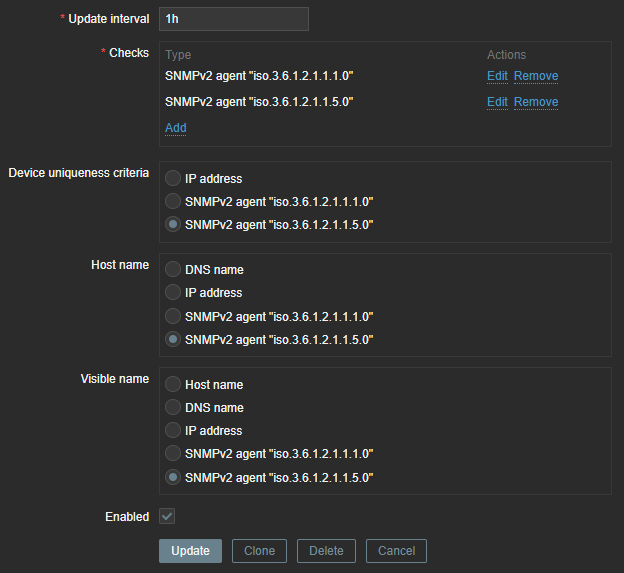Click the Update interval input field

point(234,19)
